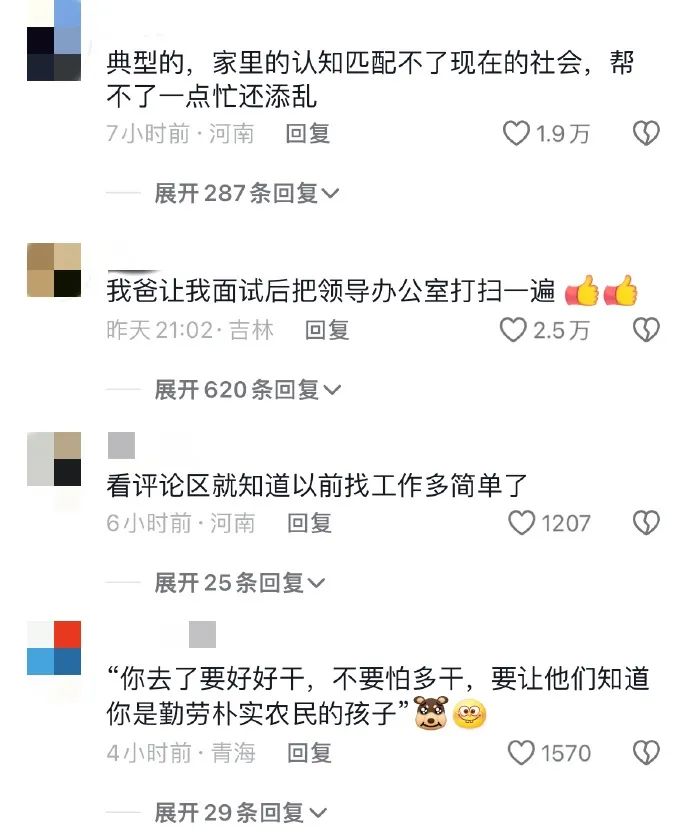Open avatar of the 青海 commenter
Image resolution: width=690 pixels, height=837 pixels.
click(54, 648)
